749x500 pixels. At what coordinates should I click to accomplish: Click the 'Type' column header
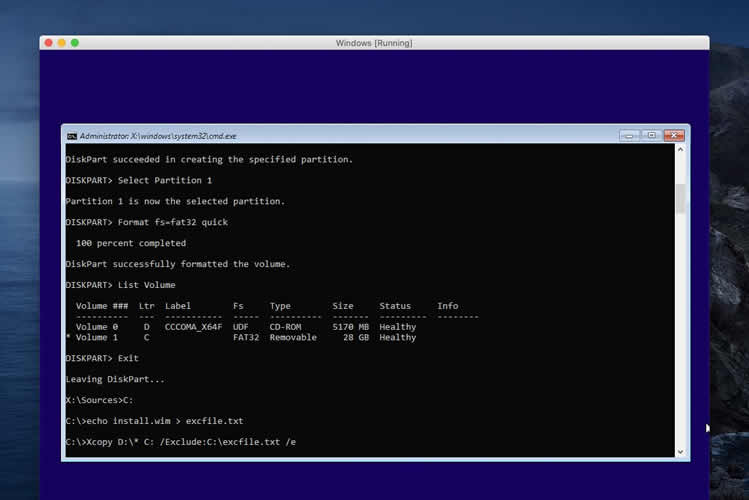pos(280,306)
